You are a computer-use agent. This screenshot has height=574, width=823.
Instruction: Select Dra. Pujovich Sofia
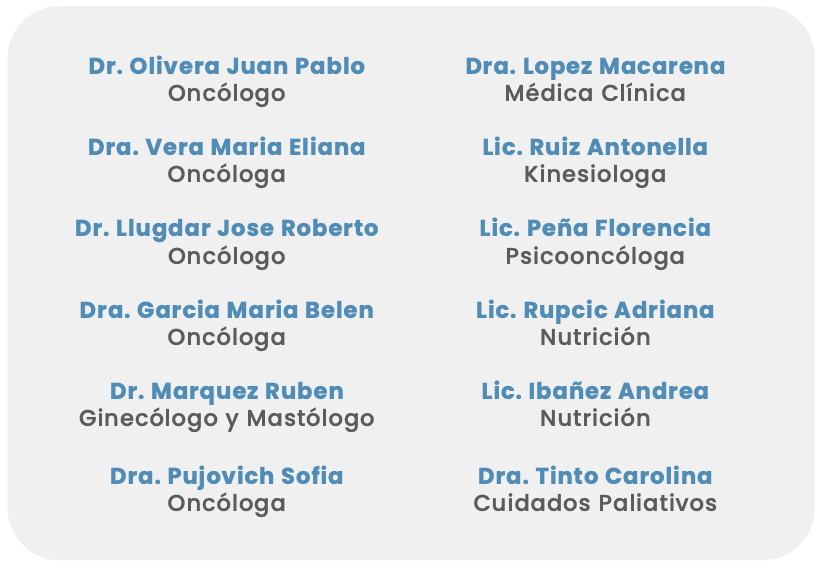point(226,476)
